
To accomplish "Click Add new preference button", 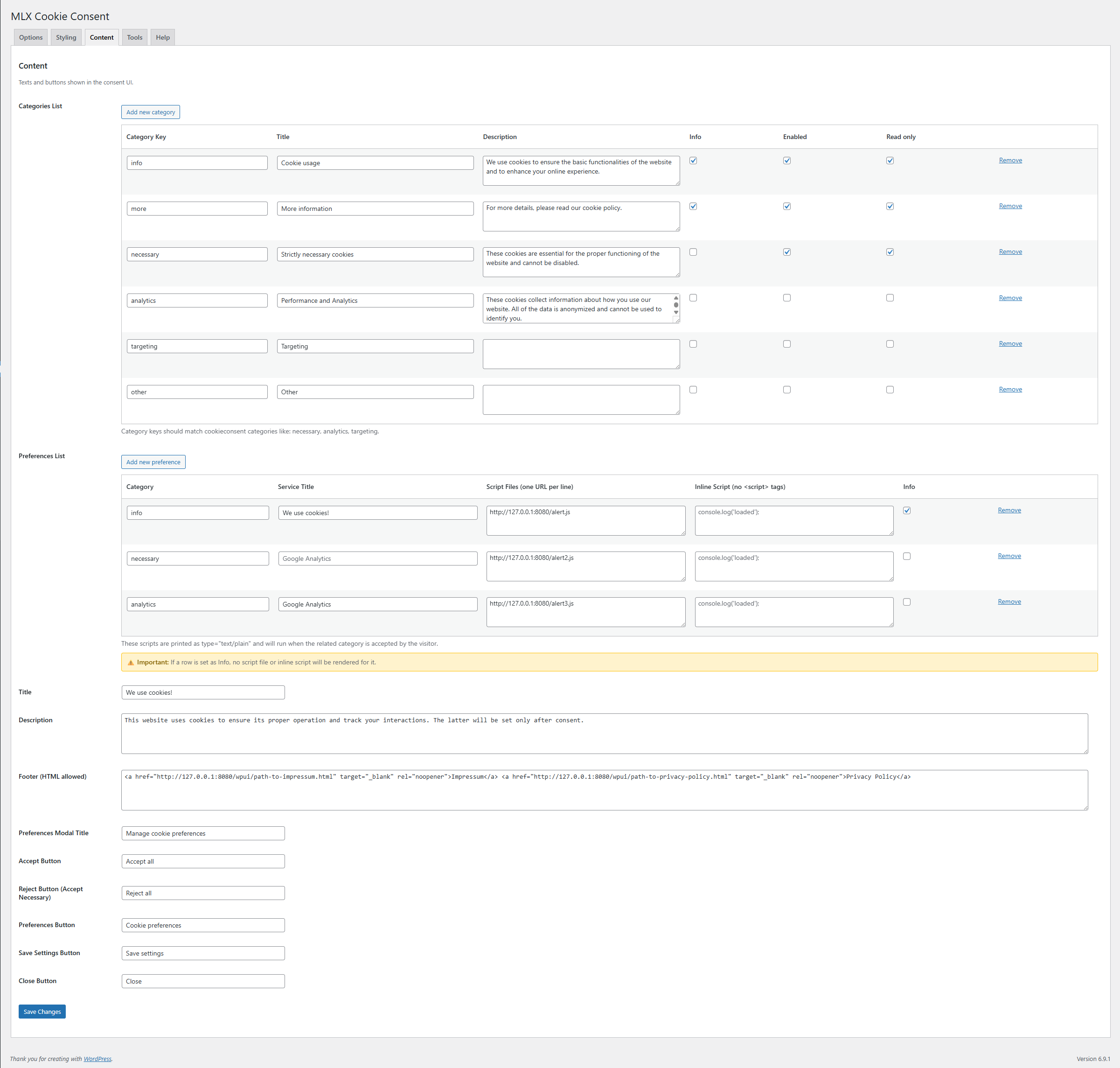I will (x=153, y=462).
